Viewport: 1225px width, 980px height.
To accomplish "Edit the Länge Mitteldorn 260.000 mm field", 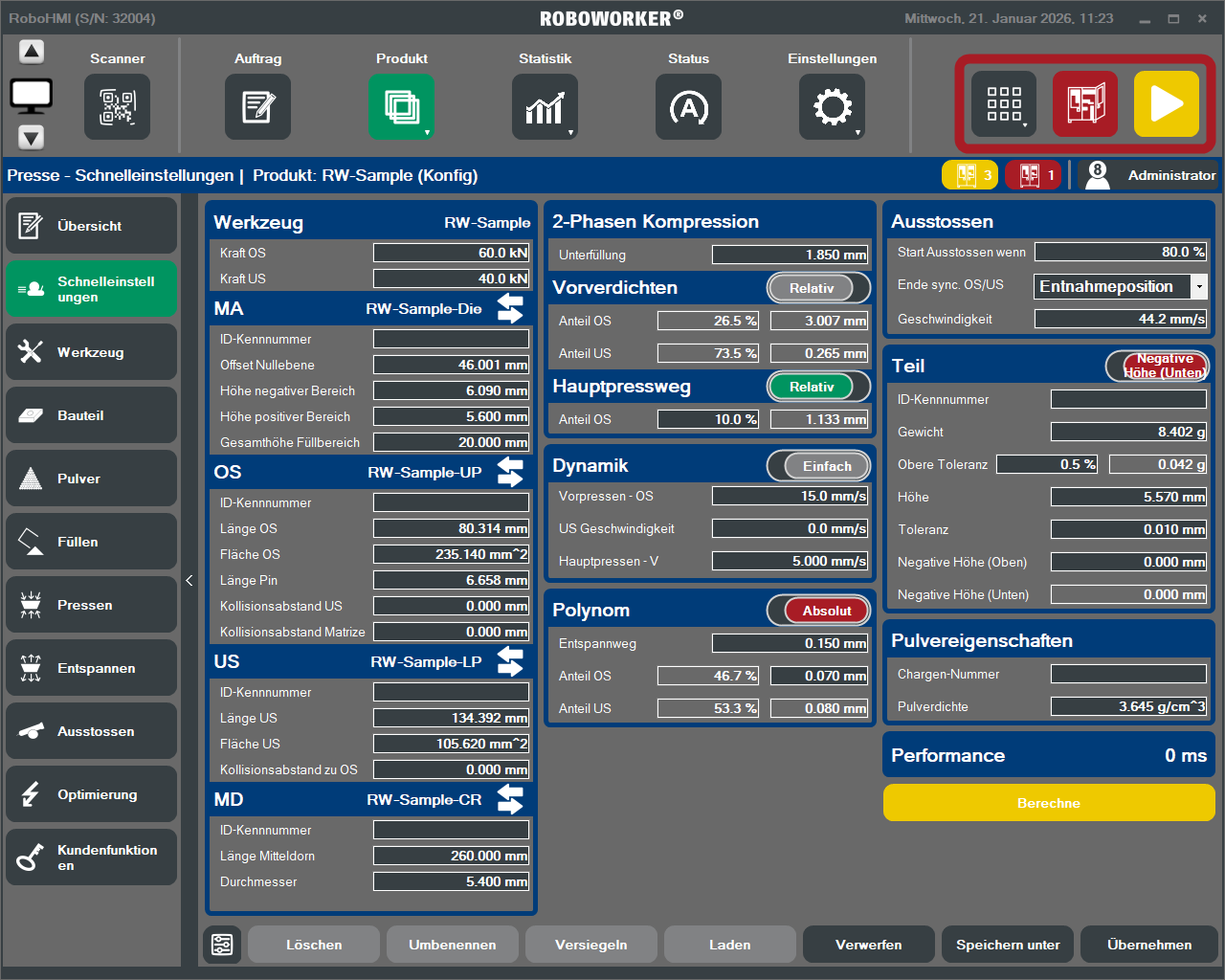I will pyautogui.click(x=451, y=856).
